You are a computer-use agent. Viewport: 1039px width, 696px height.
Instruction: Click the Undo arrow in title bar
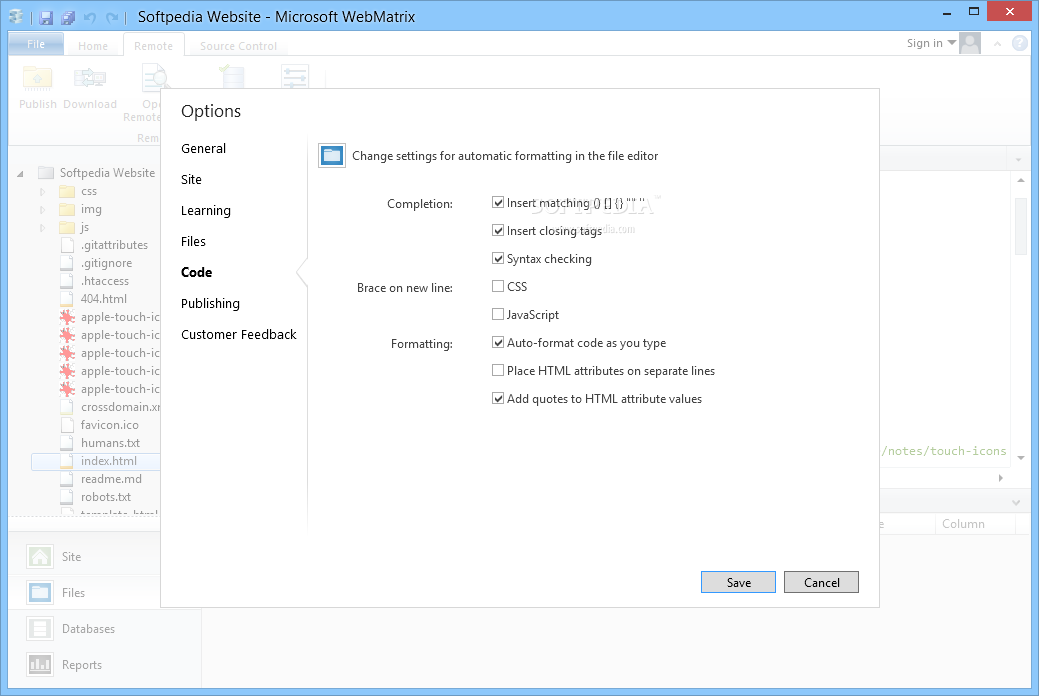point(90,17)
